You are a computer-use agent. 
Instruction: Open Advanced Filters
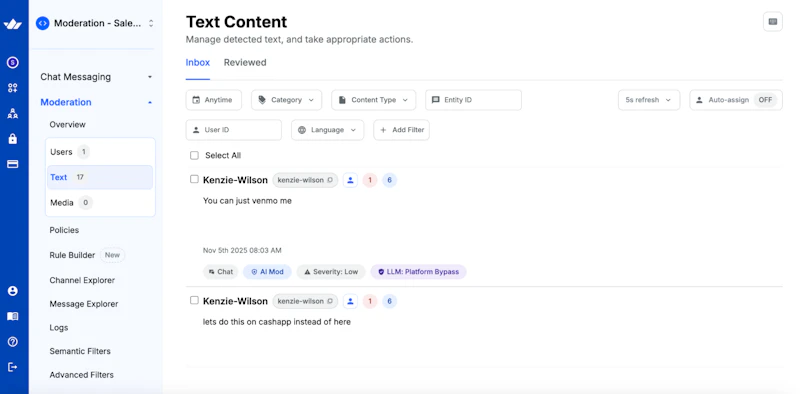click(82, 375)
